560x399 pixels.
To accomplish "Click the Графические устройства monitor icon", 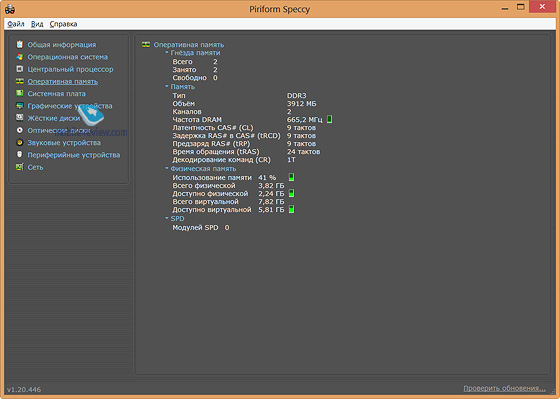I will click(x=20, y=106).
